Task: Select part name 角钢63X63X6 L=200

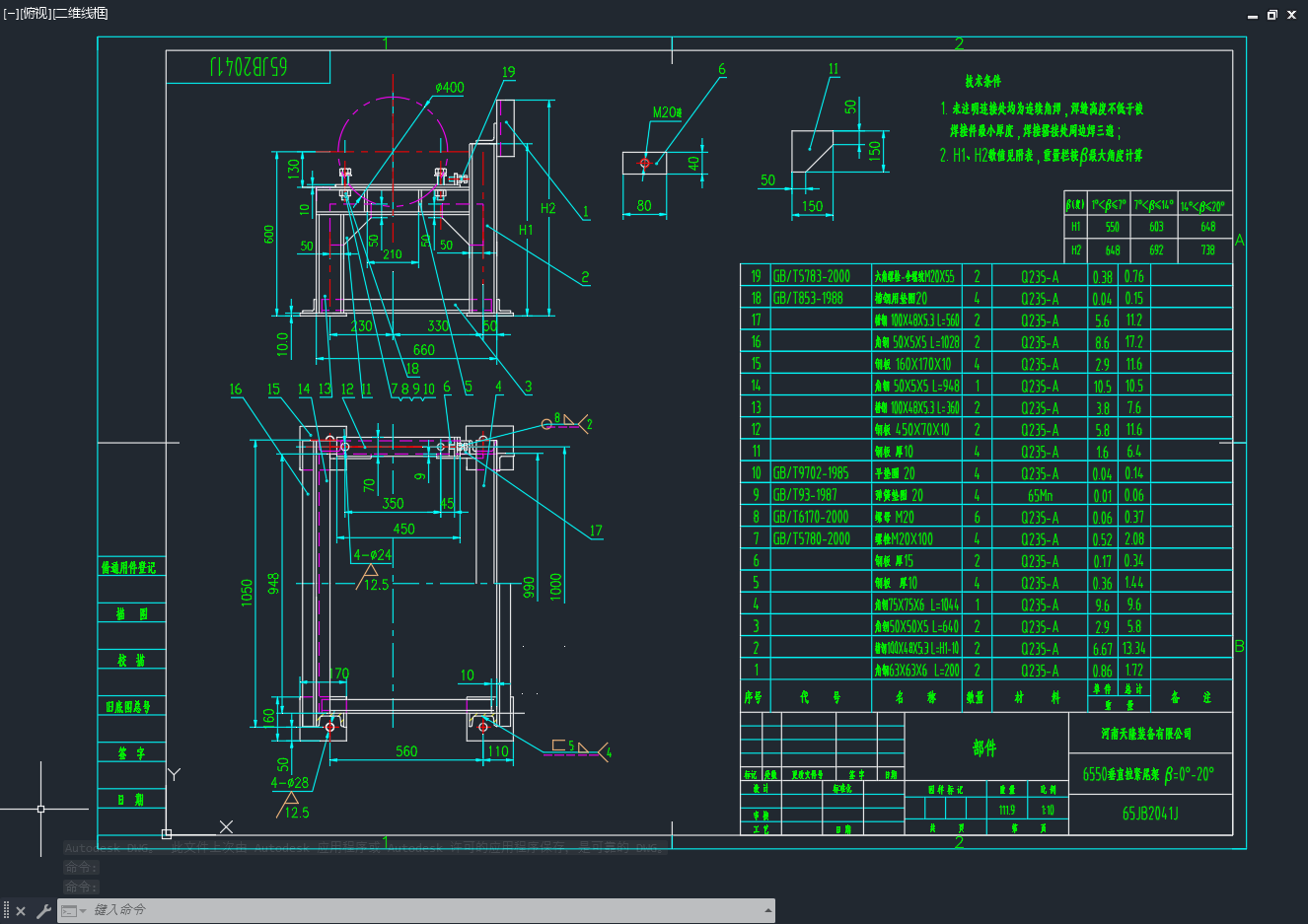Action: (916, 671)
